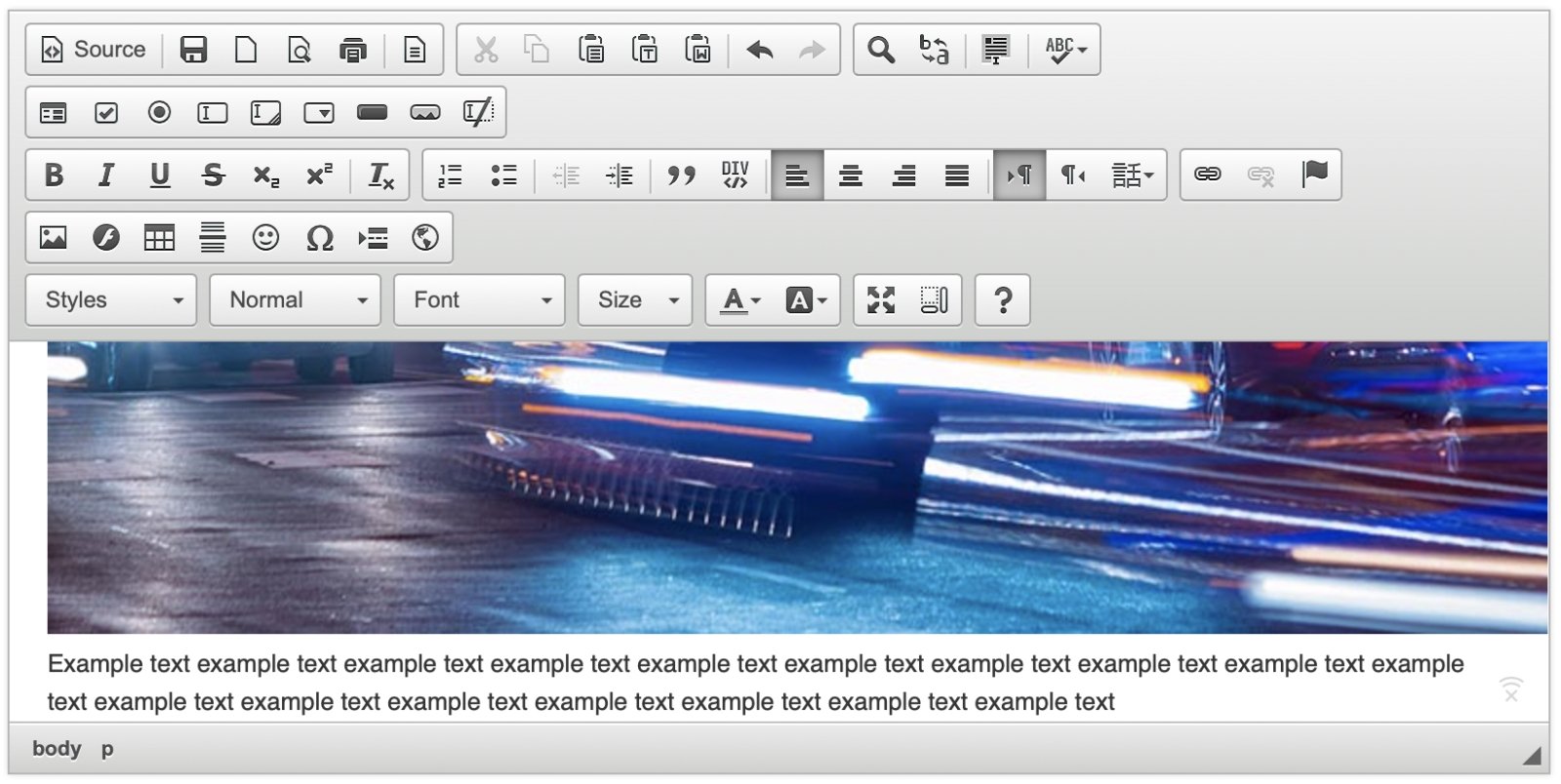Image resolution: width=1561 pixels, height=784 pixels.
Task: Insert a table using the Table icon
Action: pyautogui.click(x=159, y=238)
